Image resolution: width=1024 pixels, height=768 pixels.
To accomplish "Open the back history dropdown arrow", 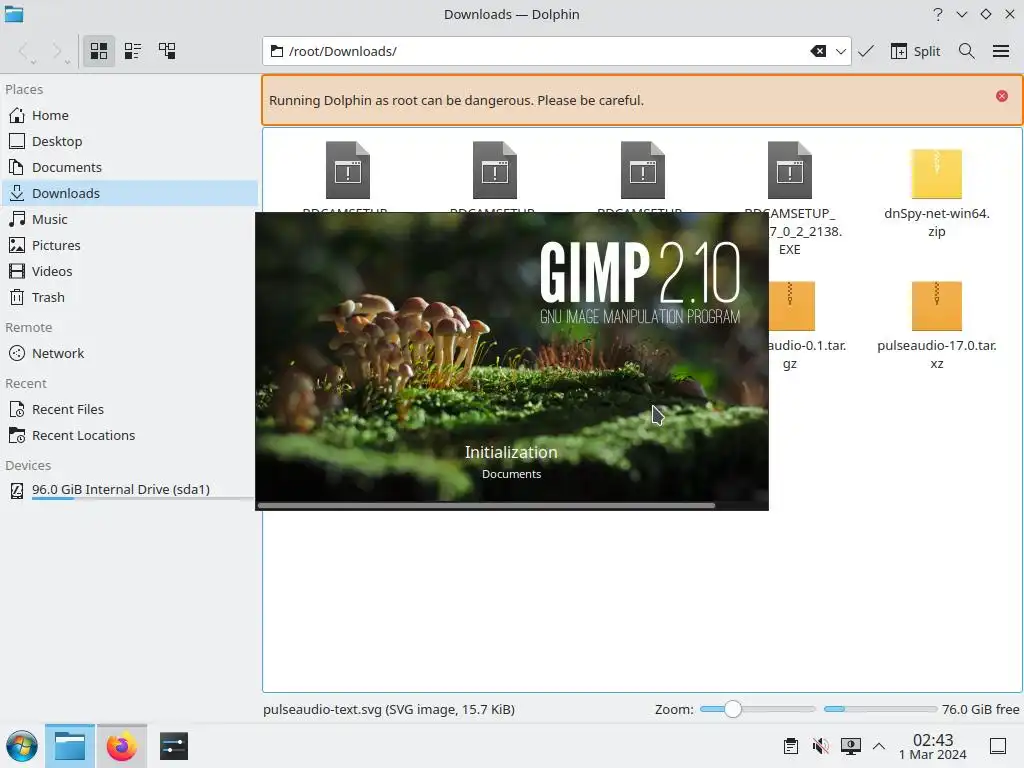I will pyautogui.click(x=33, y=62).
